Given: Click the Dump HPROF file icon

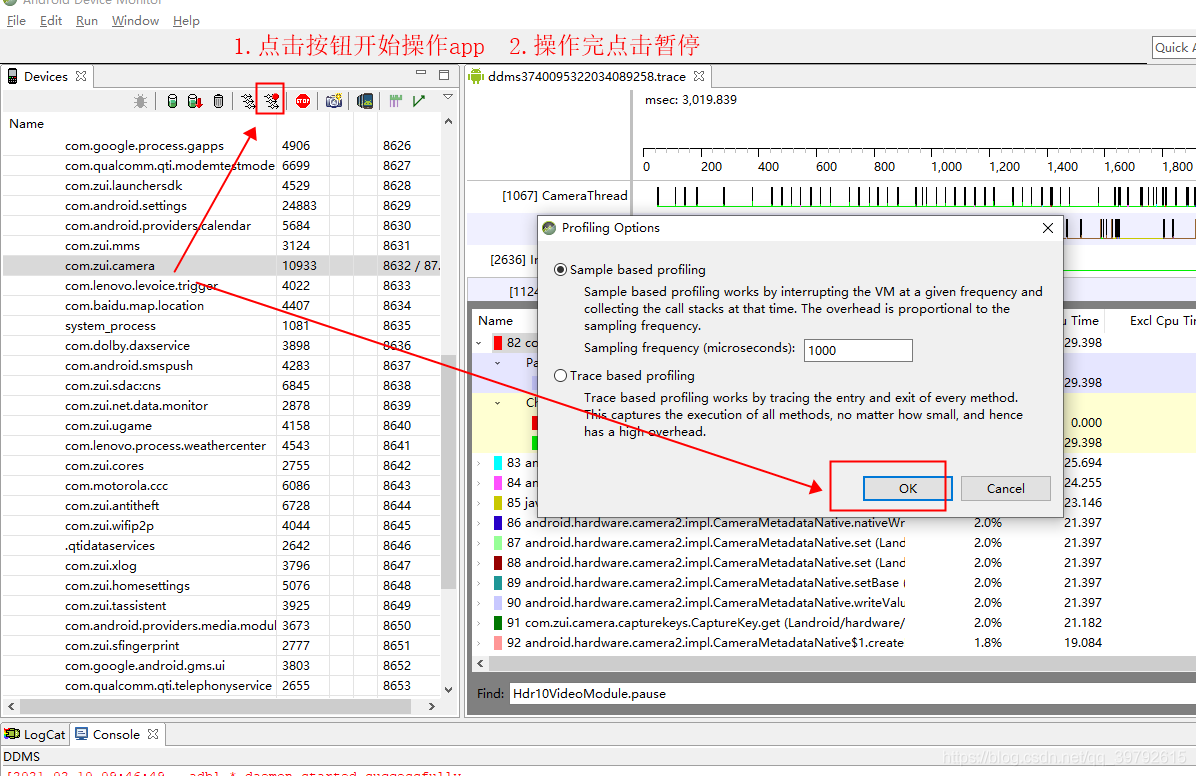Looking at the screenshot, I should tap(195, 101).
